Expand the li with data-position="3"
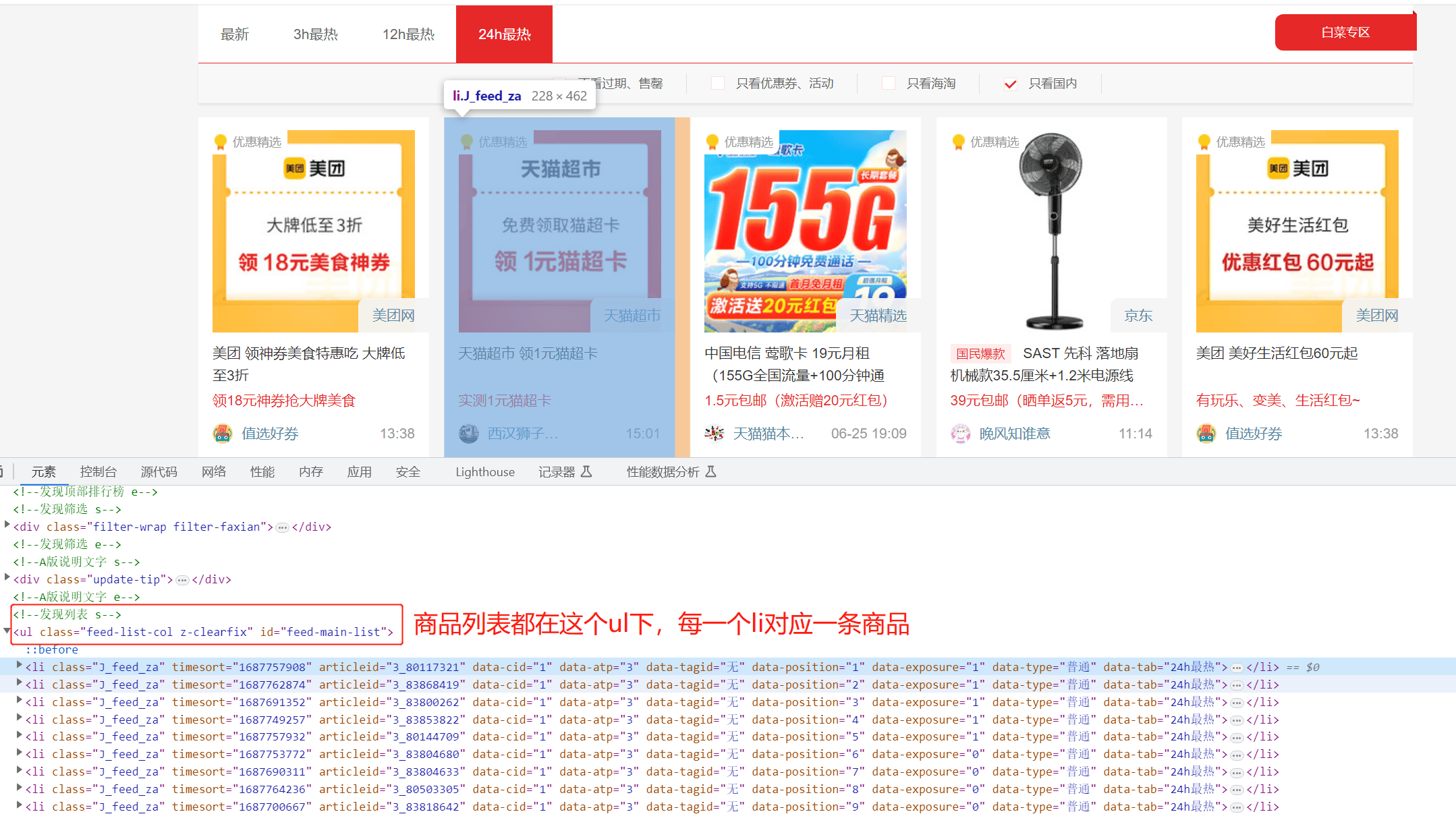Image resolution: width=1456 pixels, height=814 pixels. 20,701
